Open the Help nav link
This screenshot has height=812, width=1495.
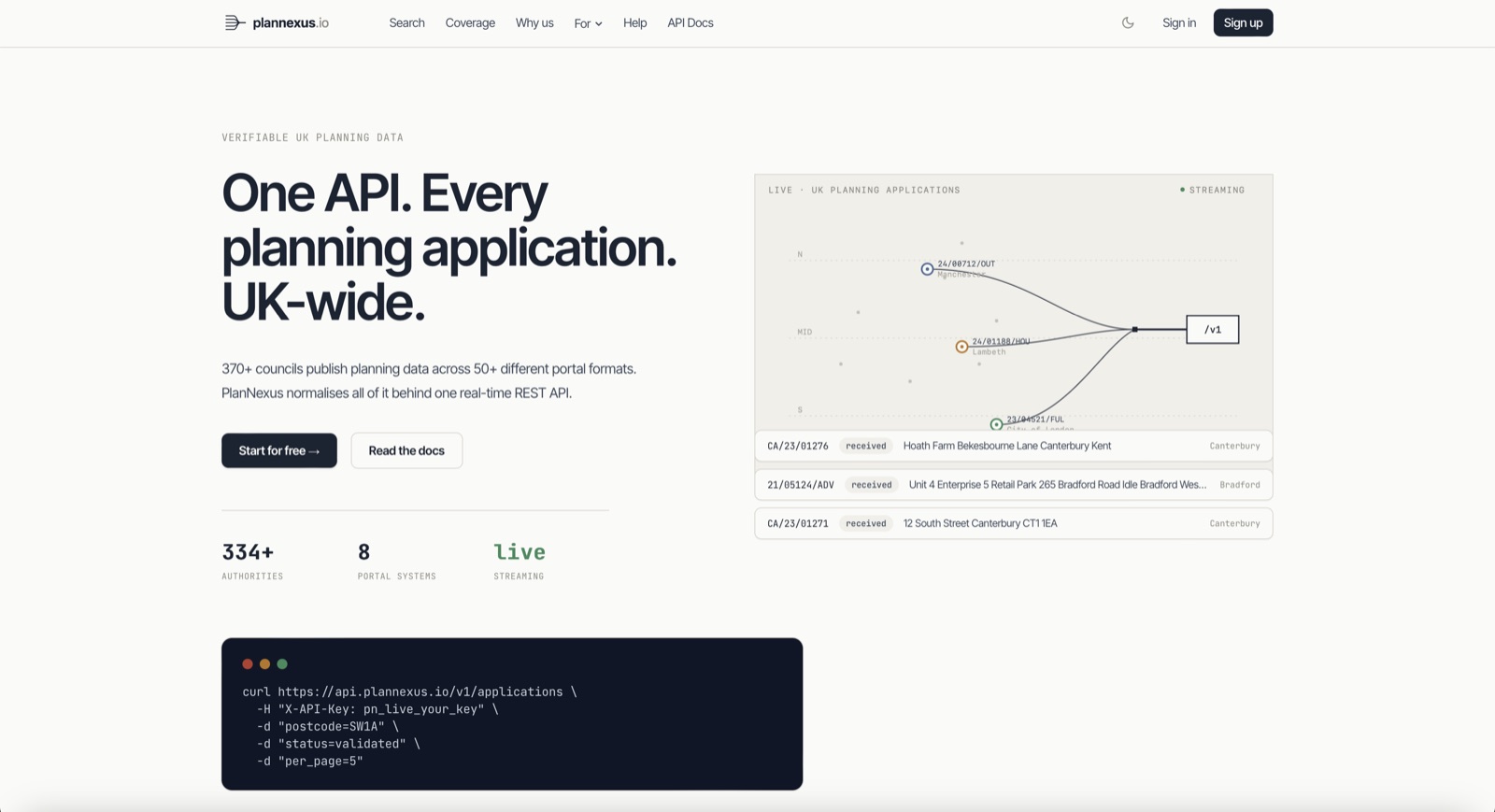click(x=634, y=22)
